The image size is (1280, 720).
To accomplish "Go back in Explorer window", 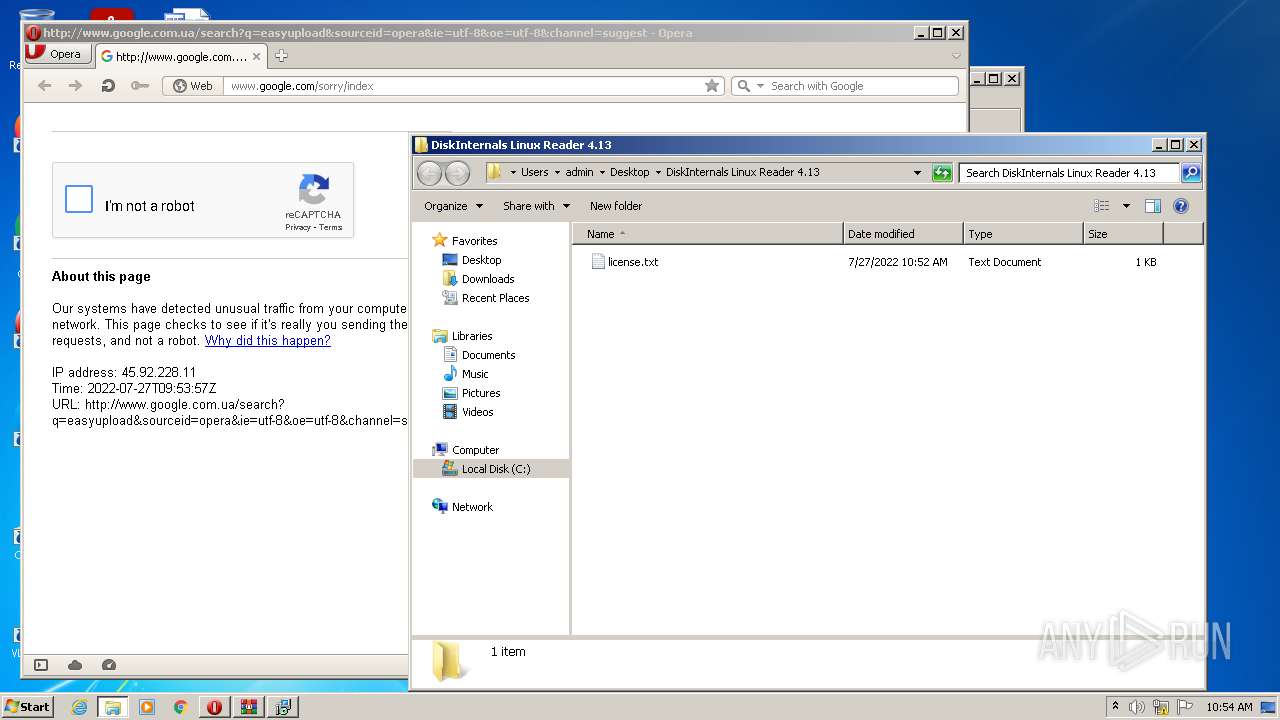I will coord(429,173).
